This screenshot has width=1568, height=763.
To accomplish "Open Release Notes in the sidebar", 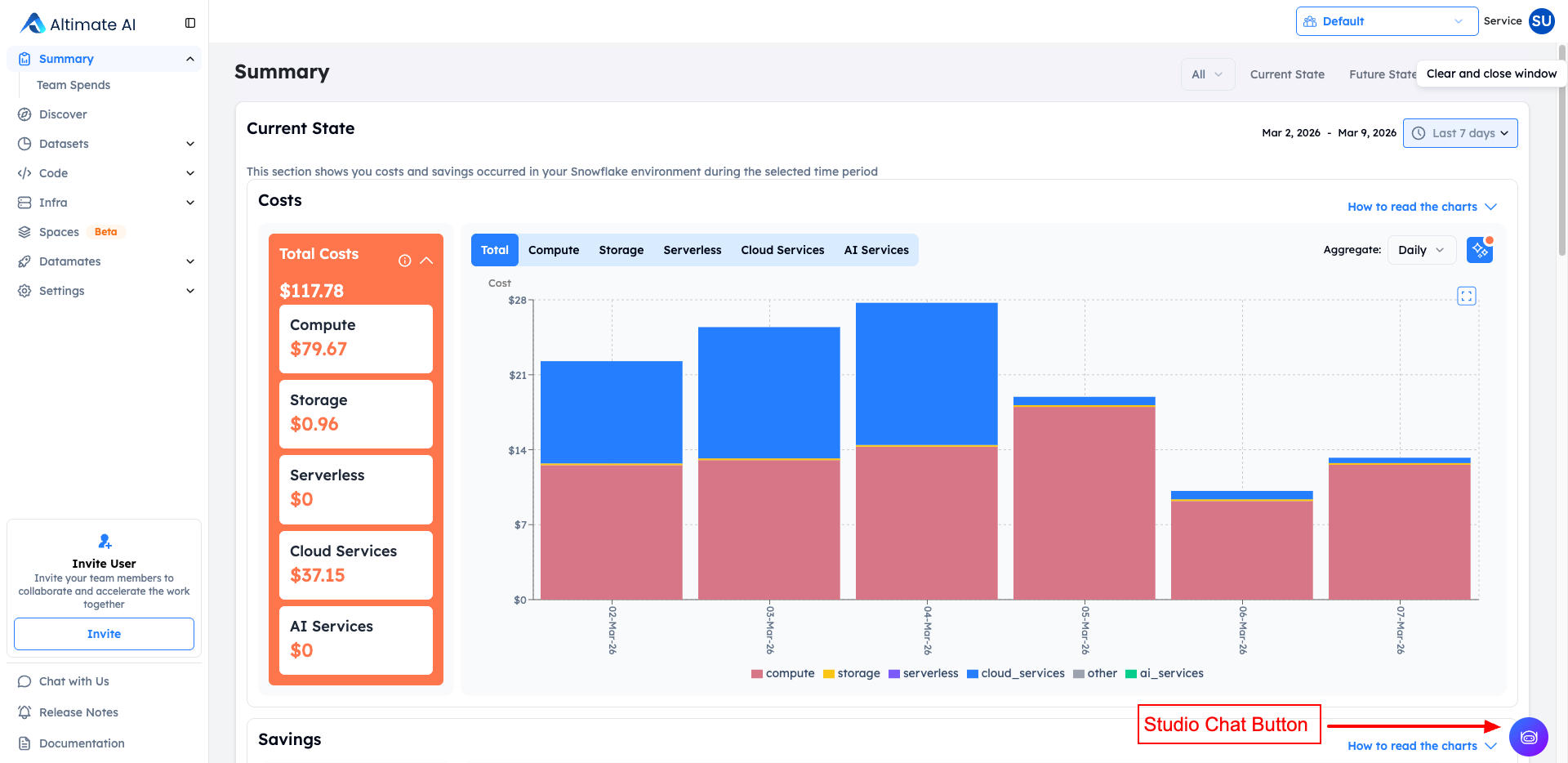I will [78, 712].
